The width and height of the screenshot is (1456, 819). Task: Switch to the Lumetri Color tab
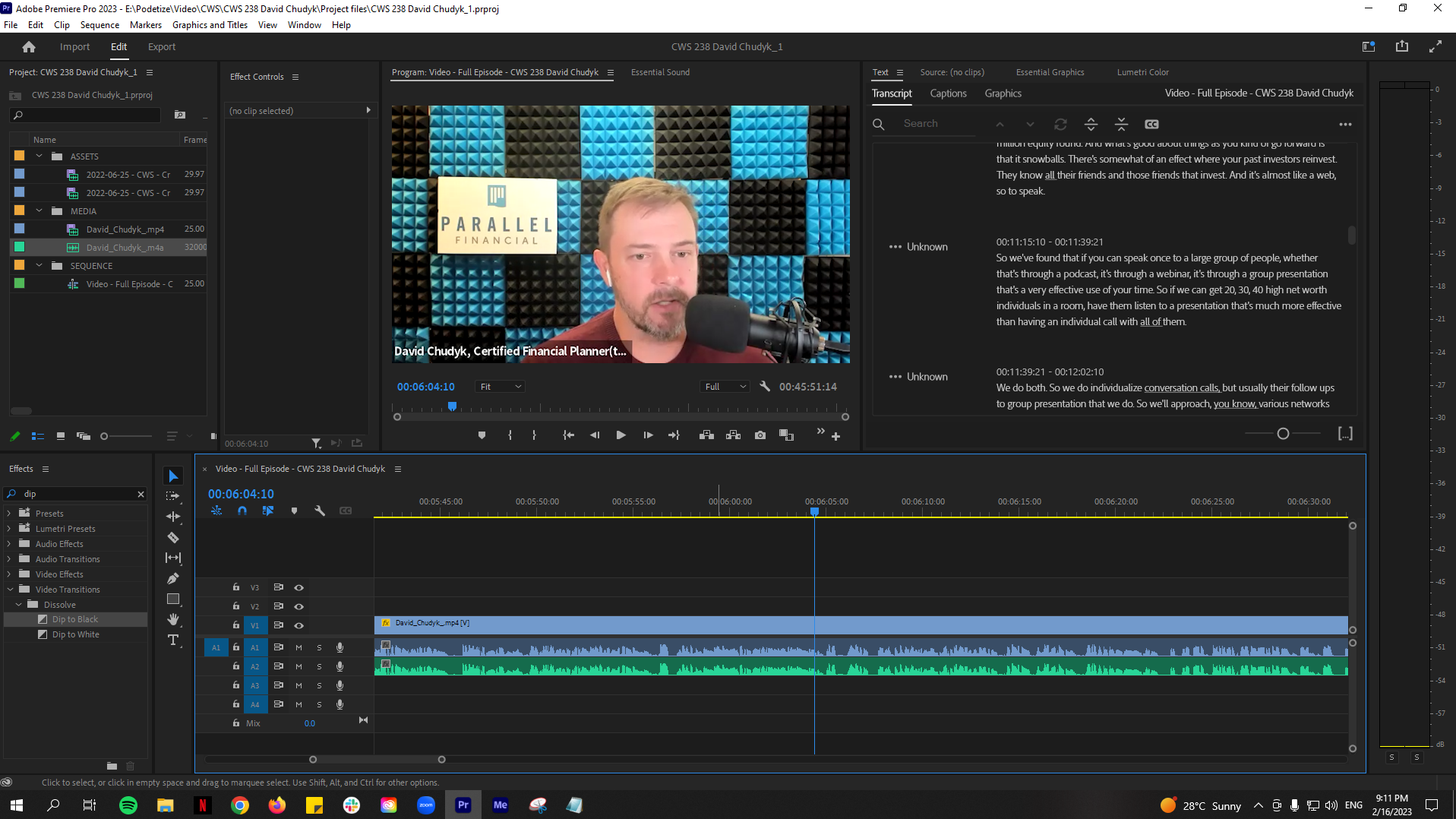1142,72
